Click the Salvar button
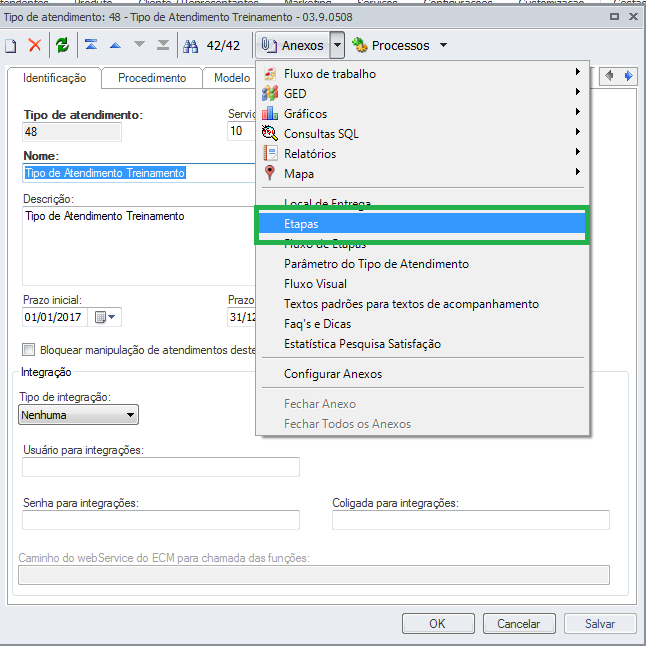This screenshot has width=646, height=646. point(600,624)
